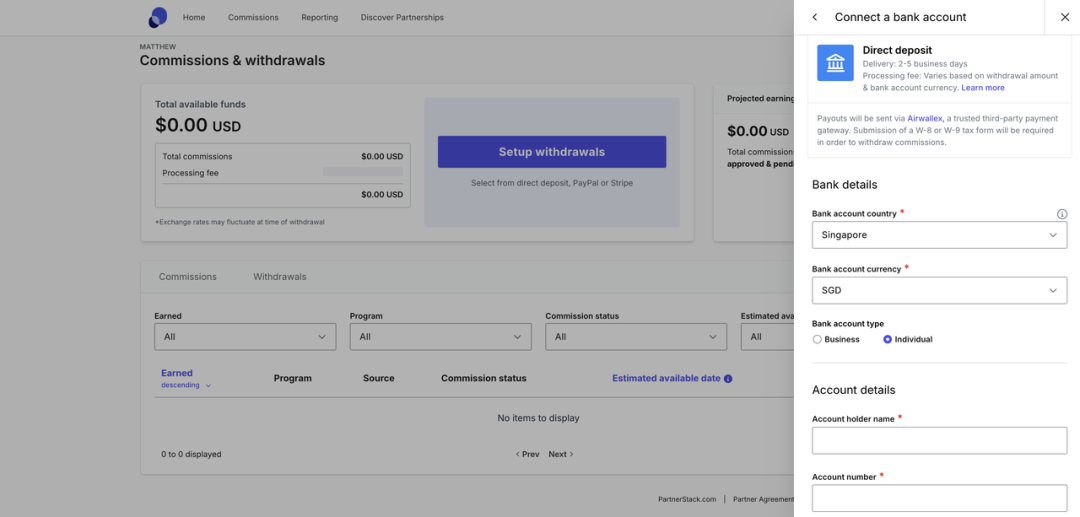Switch to the Commissions tab

188,277
